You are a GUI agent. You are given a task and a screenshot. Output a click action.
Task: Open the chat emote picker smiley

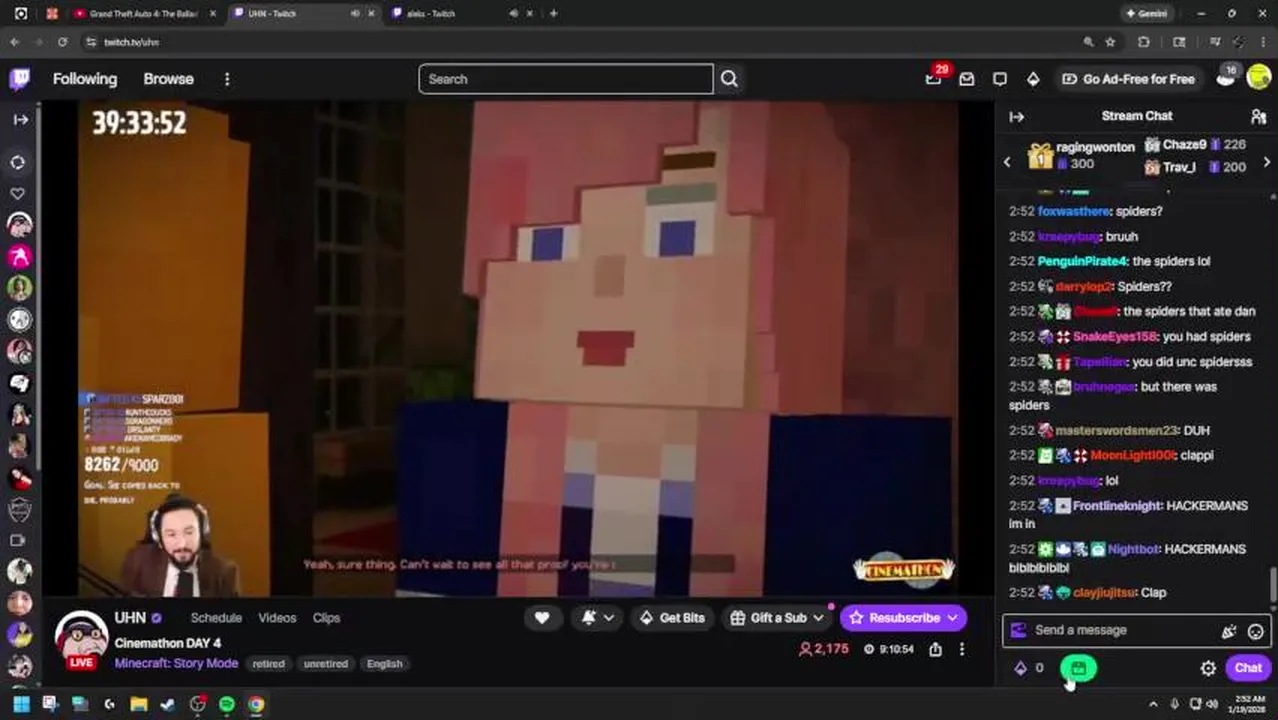[x=1255, y=631]
